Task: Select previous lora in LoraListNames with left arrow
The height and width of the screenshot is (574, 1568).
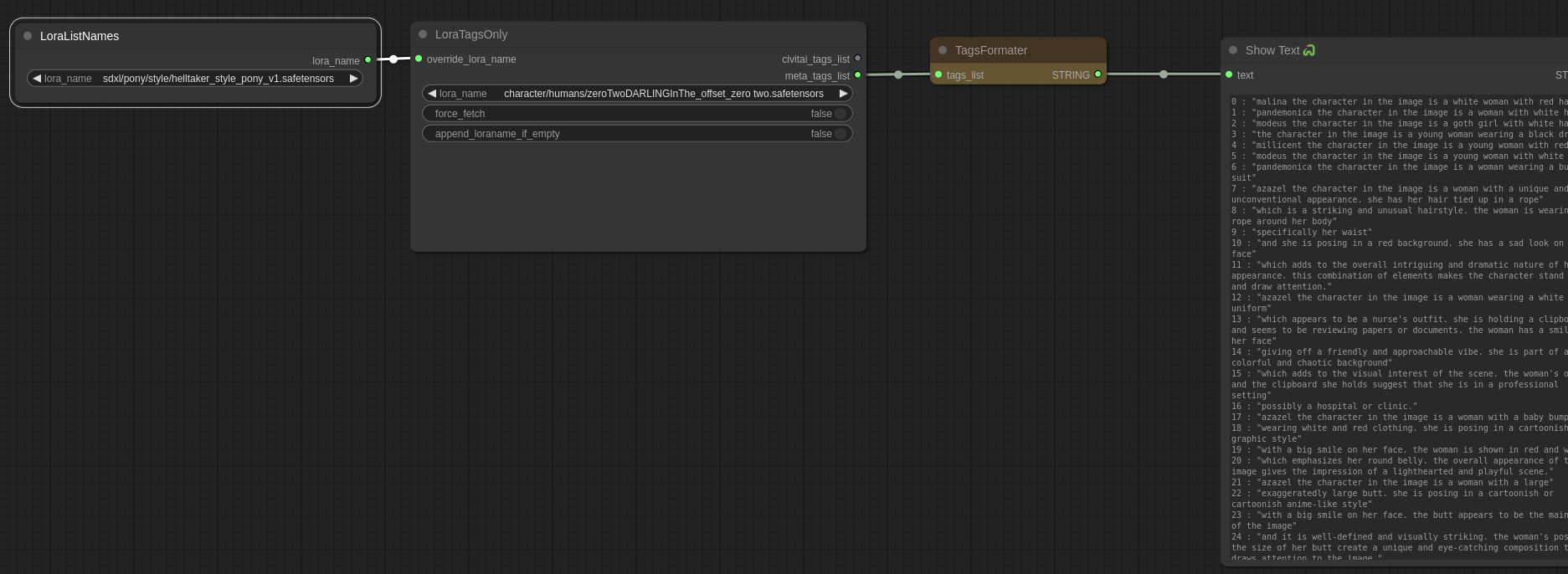Action: click(x=37, y=79)
